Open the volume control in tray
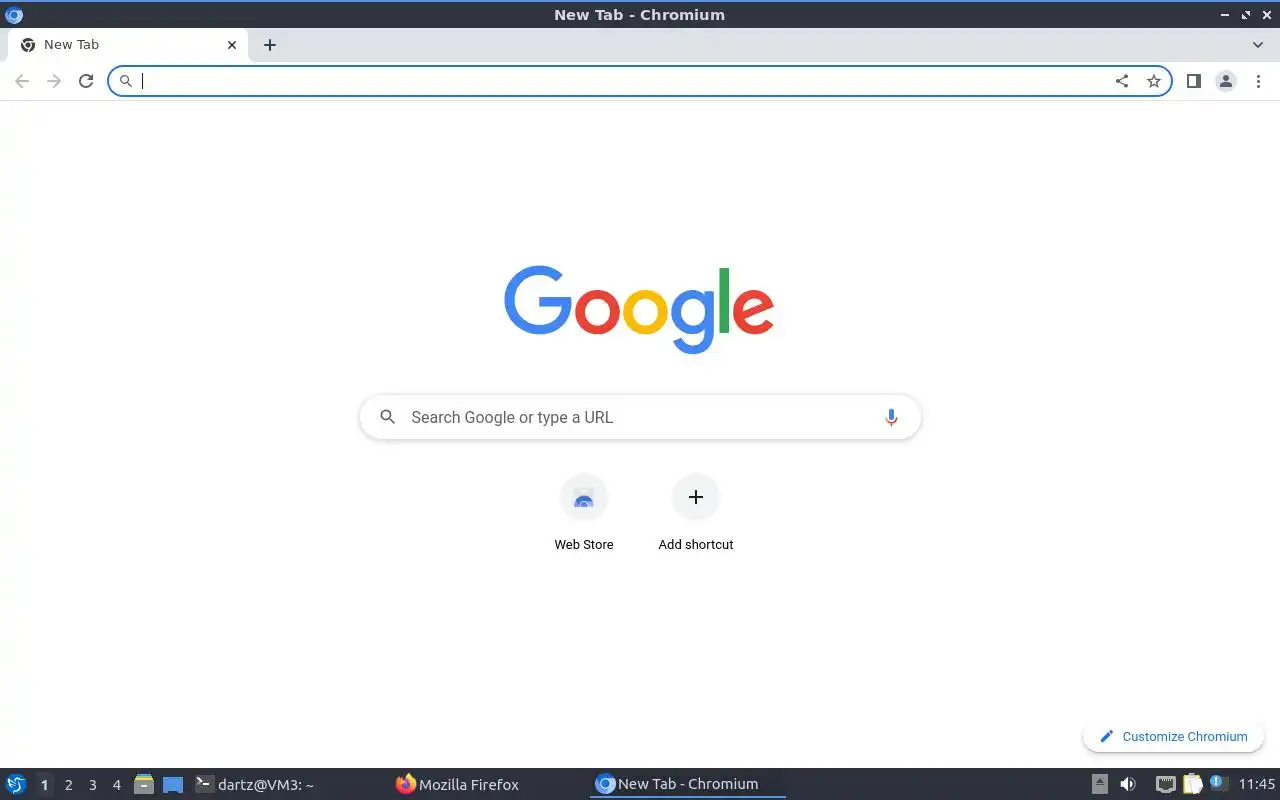Screen dimensions: 1280x800 1128,784
